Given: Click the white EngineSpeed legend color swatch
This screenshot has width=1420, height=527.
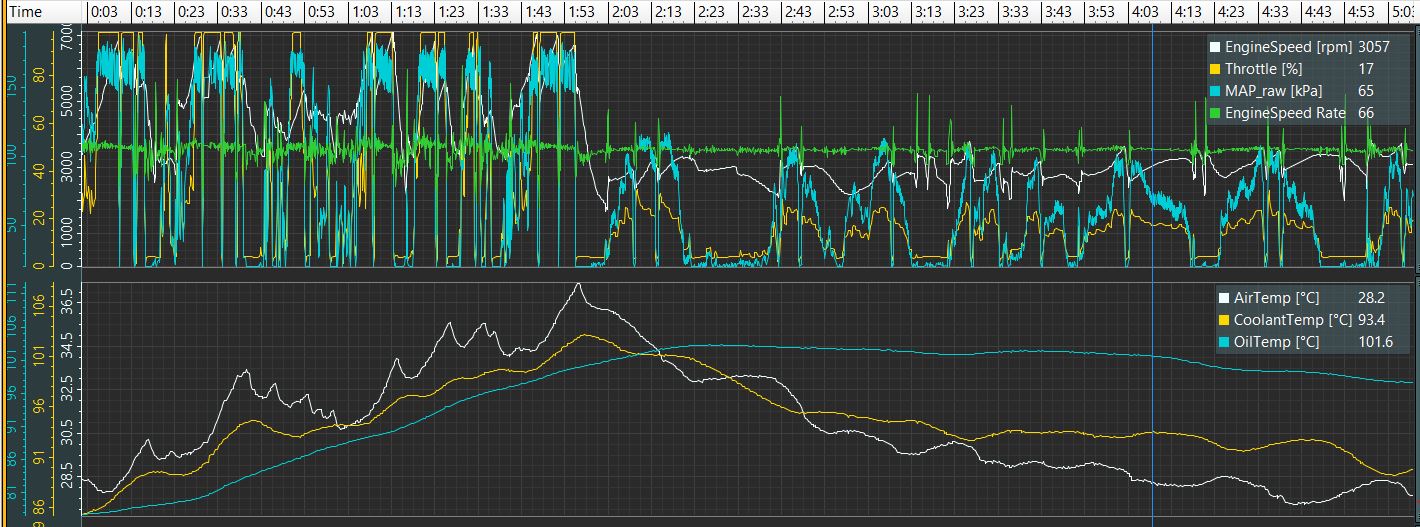Looking at the screenshot, I should point(1215,47).
